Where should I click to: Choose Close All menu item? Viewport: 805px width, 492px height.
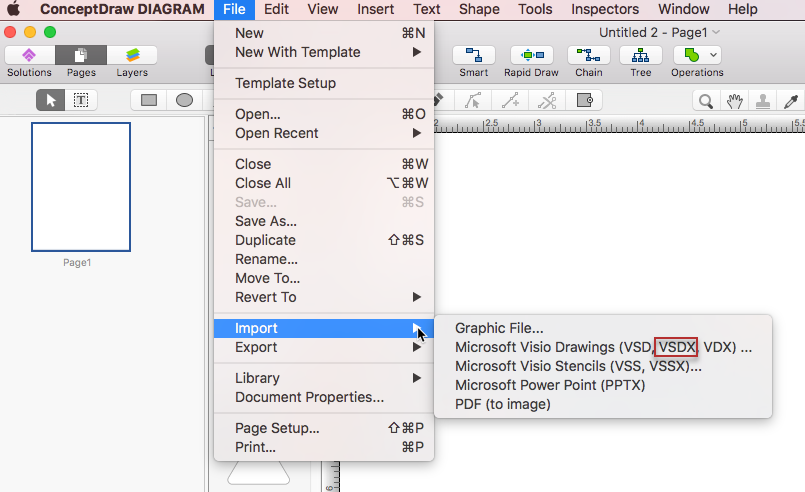[324, 183]
